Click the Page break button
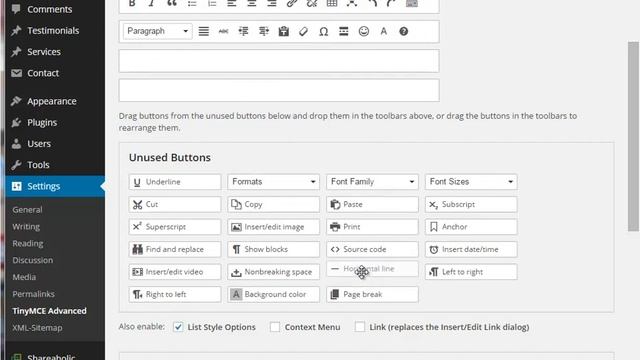Viewport: 640px width, 360px height. click(x=372, y=294)
